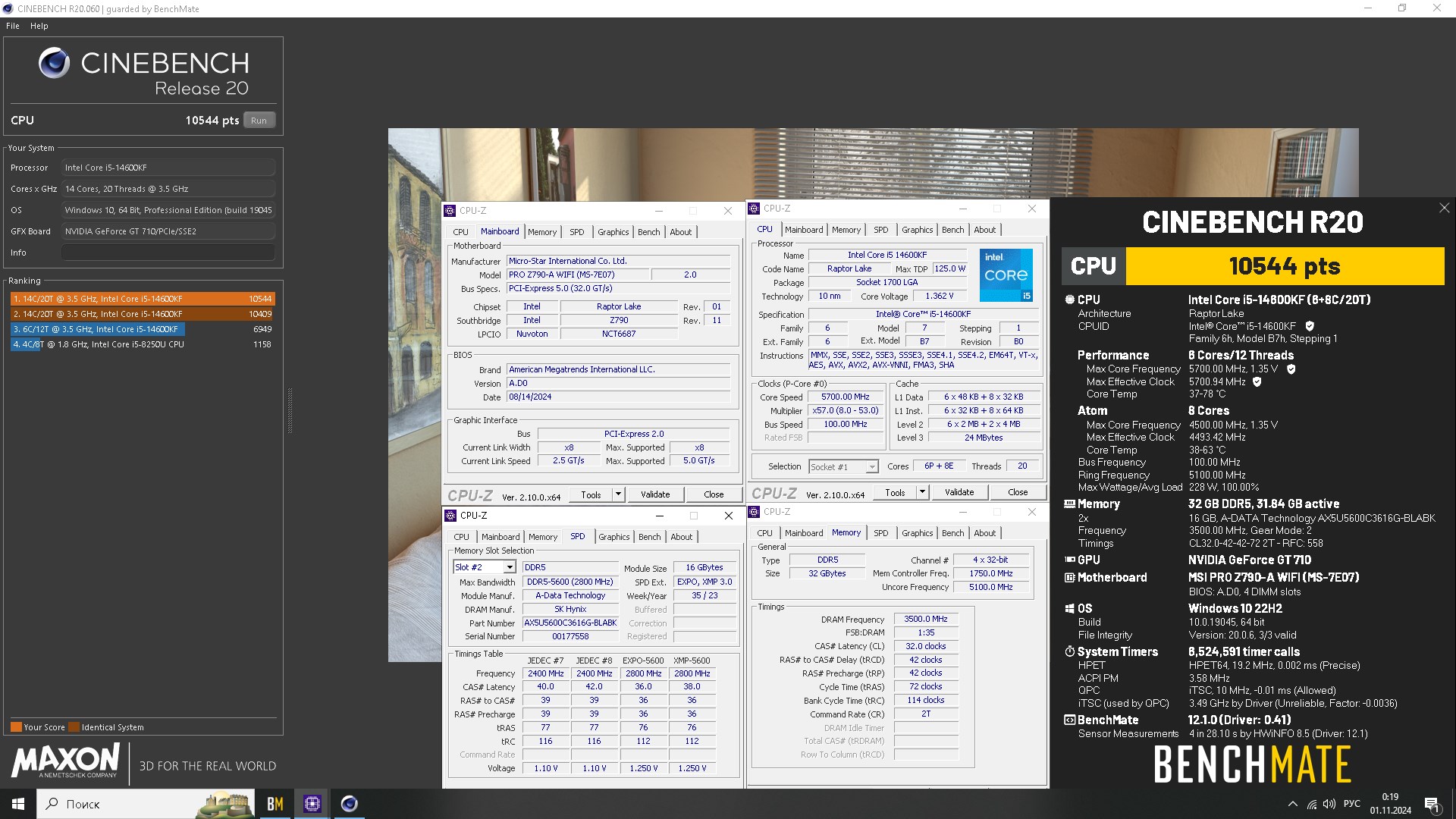The image size is (1456, 819).
Task: Click the Identical System legend swatch
Action: pyautogui.click(x=74, y=726)
